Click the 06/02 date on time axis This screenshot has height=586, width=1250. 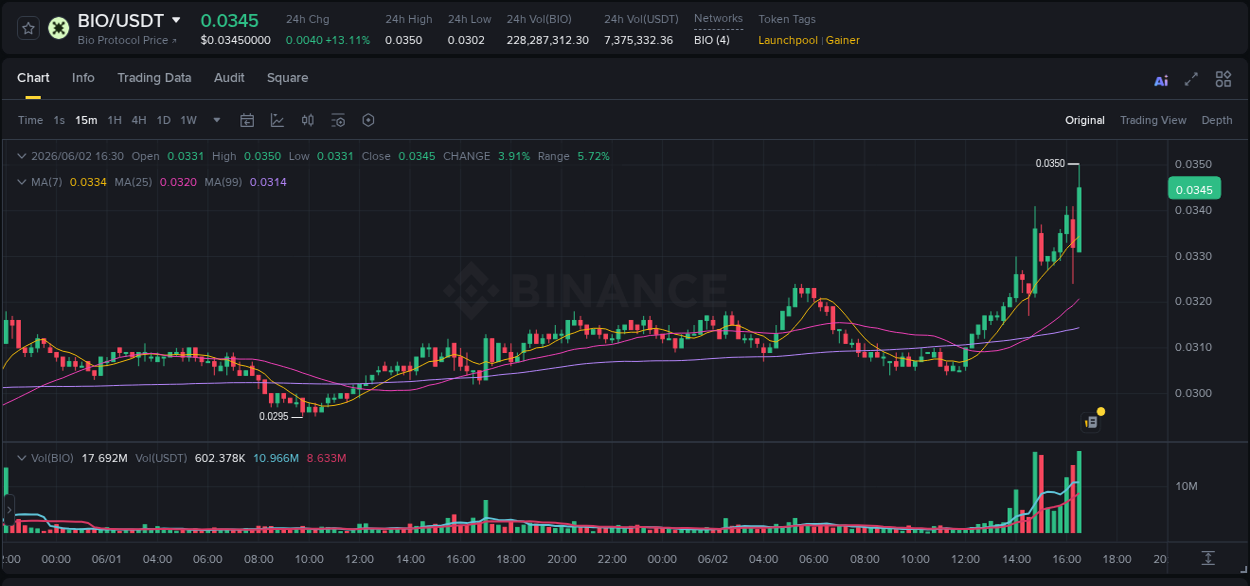712,559
